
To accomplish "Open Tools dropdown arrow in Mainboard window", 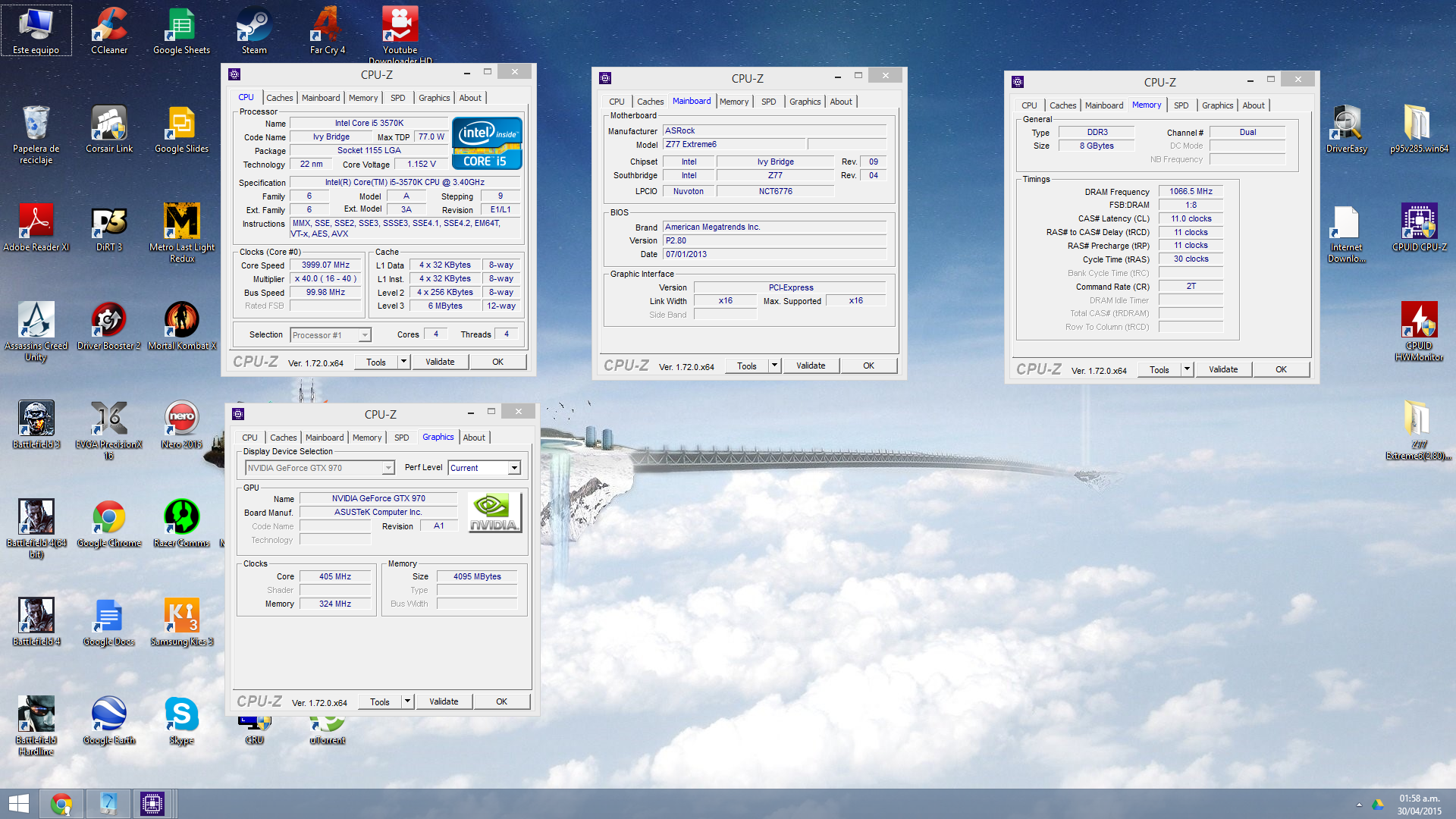I will [774, 366].
